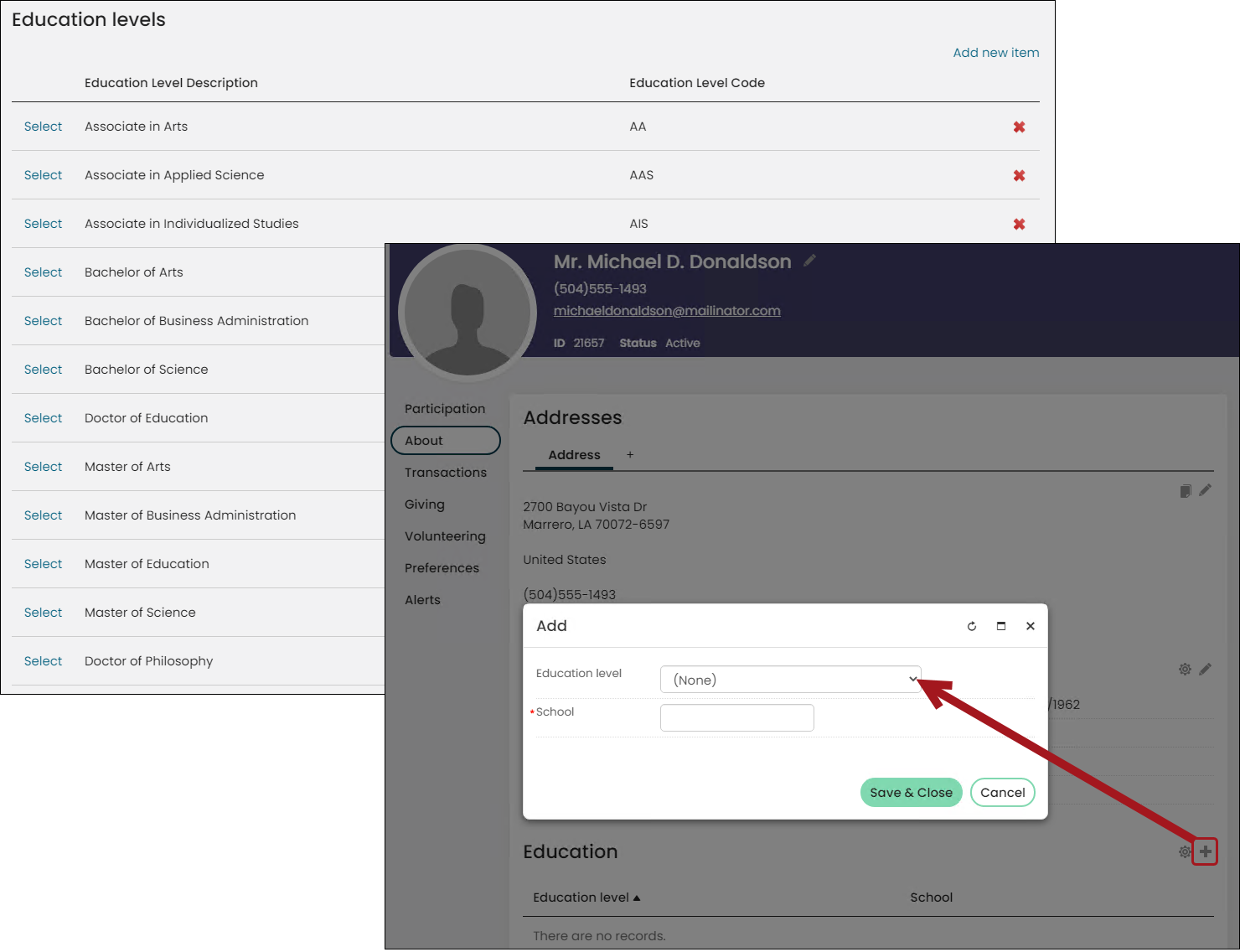Select the Master of Arts row
This screenshot has height=952, width=1240.
(43, 467)
